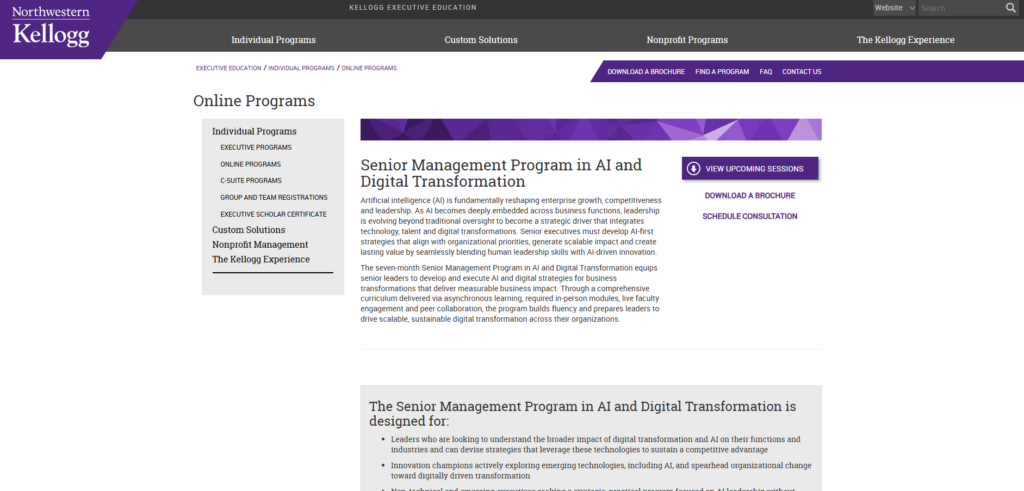Click the paragraph beginning 'The seven-month Senior Management Program'
Viewport: 1024px width, 491px height.
[x=511, y=294]
